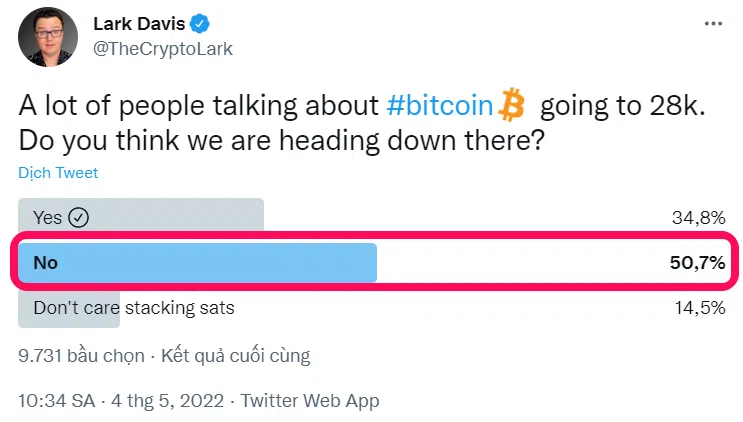
Task: Click the checkmark icon beside Yes
Action: [x=79, y=217]
